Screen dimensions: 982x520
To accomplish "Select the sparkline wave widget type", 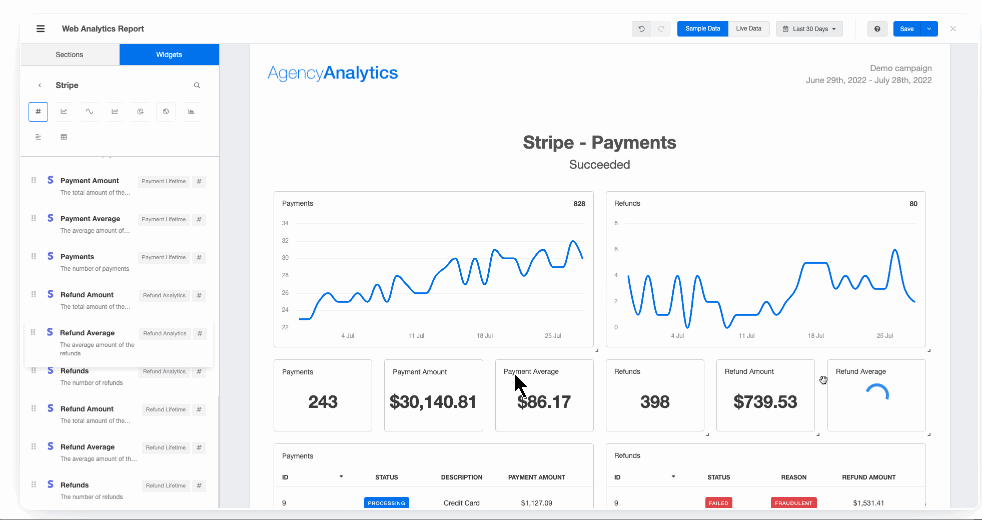I will click(89, 112).
